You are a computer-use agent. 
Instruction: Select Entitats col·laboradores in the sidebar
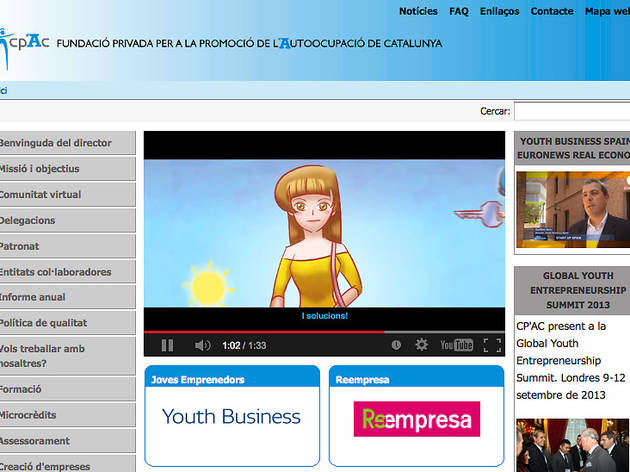[68, 272]
